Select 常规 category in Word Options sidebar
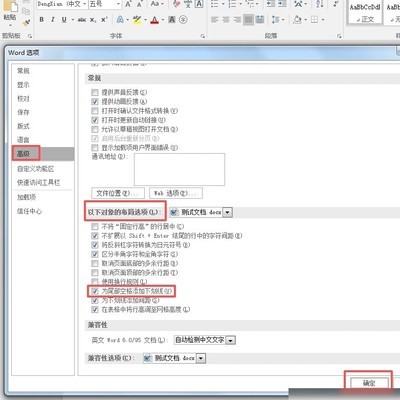 [23, 71]
